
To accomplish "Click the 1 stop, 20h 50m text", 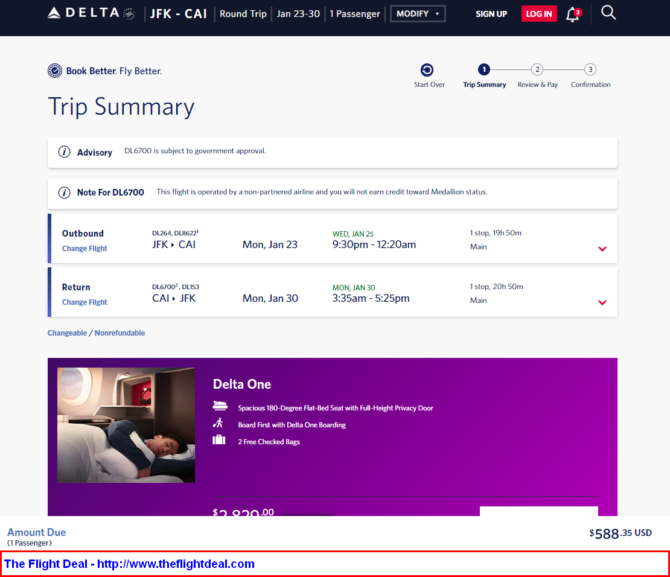I will pyautogui.click(x=497, y=287).
